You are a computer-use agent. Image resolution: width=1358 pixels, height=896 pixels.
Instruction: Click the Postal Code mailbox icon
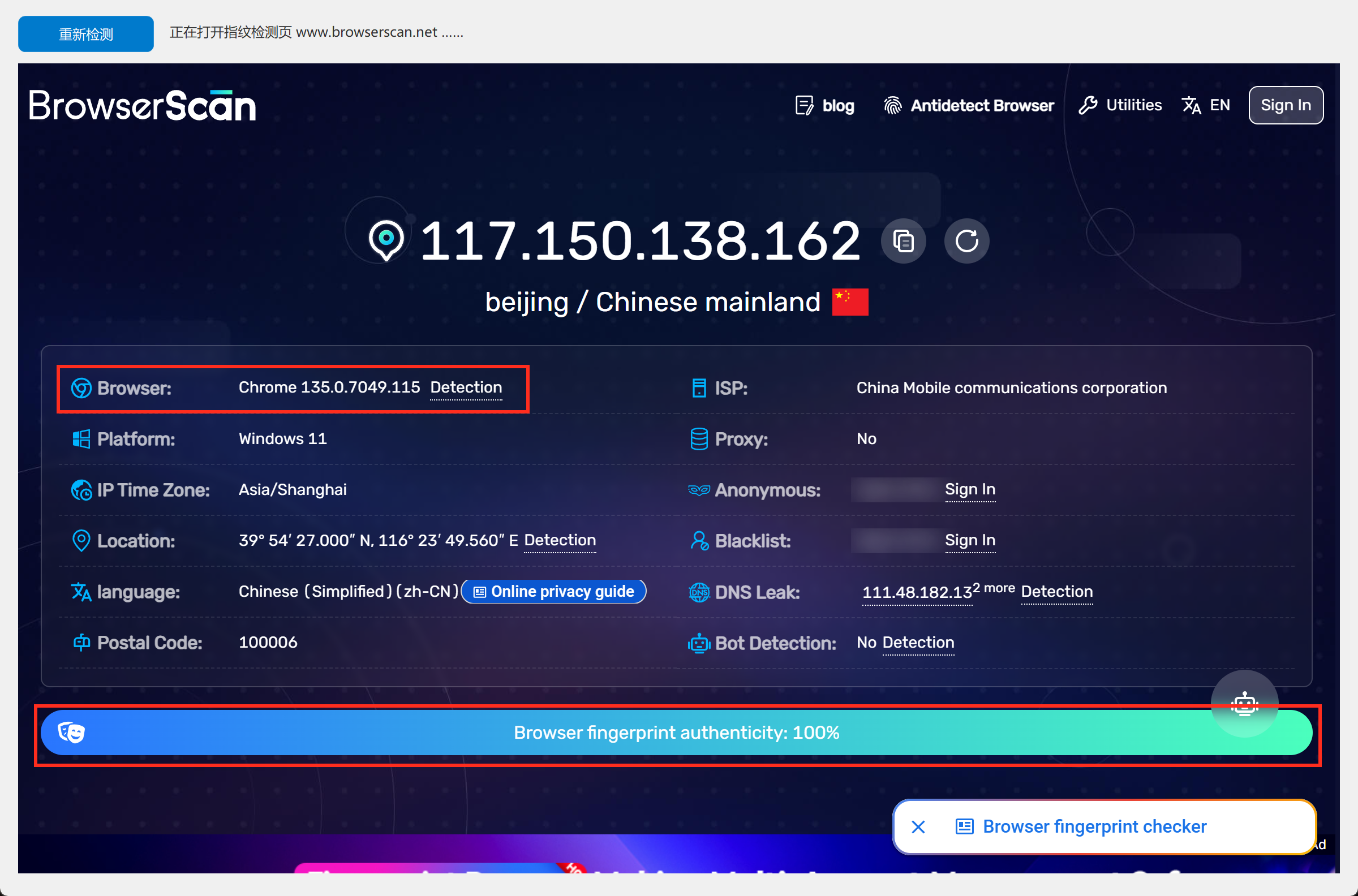[81, 642]
